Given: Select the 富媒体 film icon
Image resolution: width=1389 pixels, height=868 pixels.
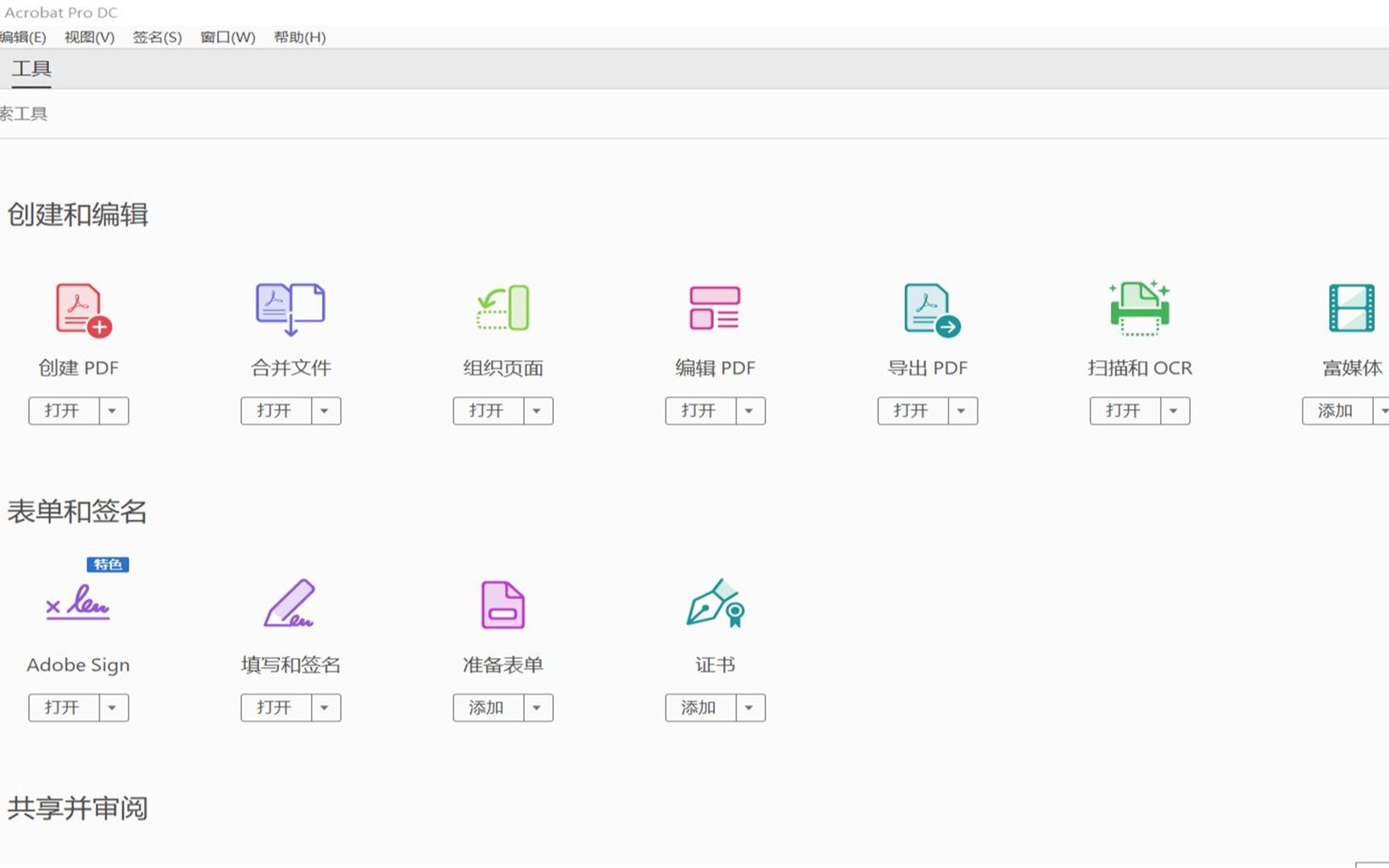Looking at the screenshot, I should coord(1351,309).
